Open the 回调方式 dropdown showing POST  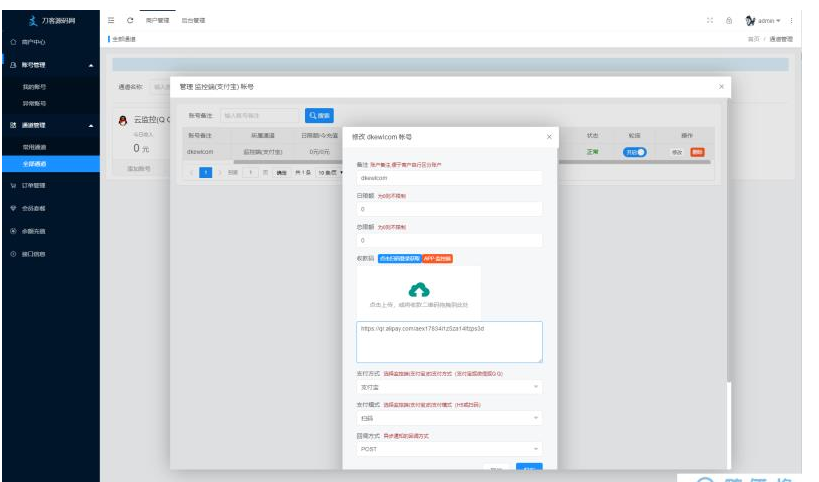(449, 449)
